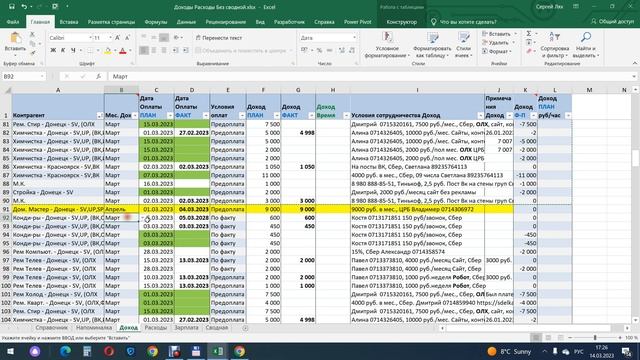Click the Cut scissors icon

(x=32, y=35)
